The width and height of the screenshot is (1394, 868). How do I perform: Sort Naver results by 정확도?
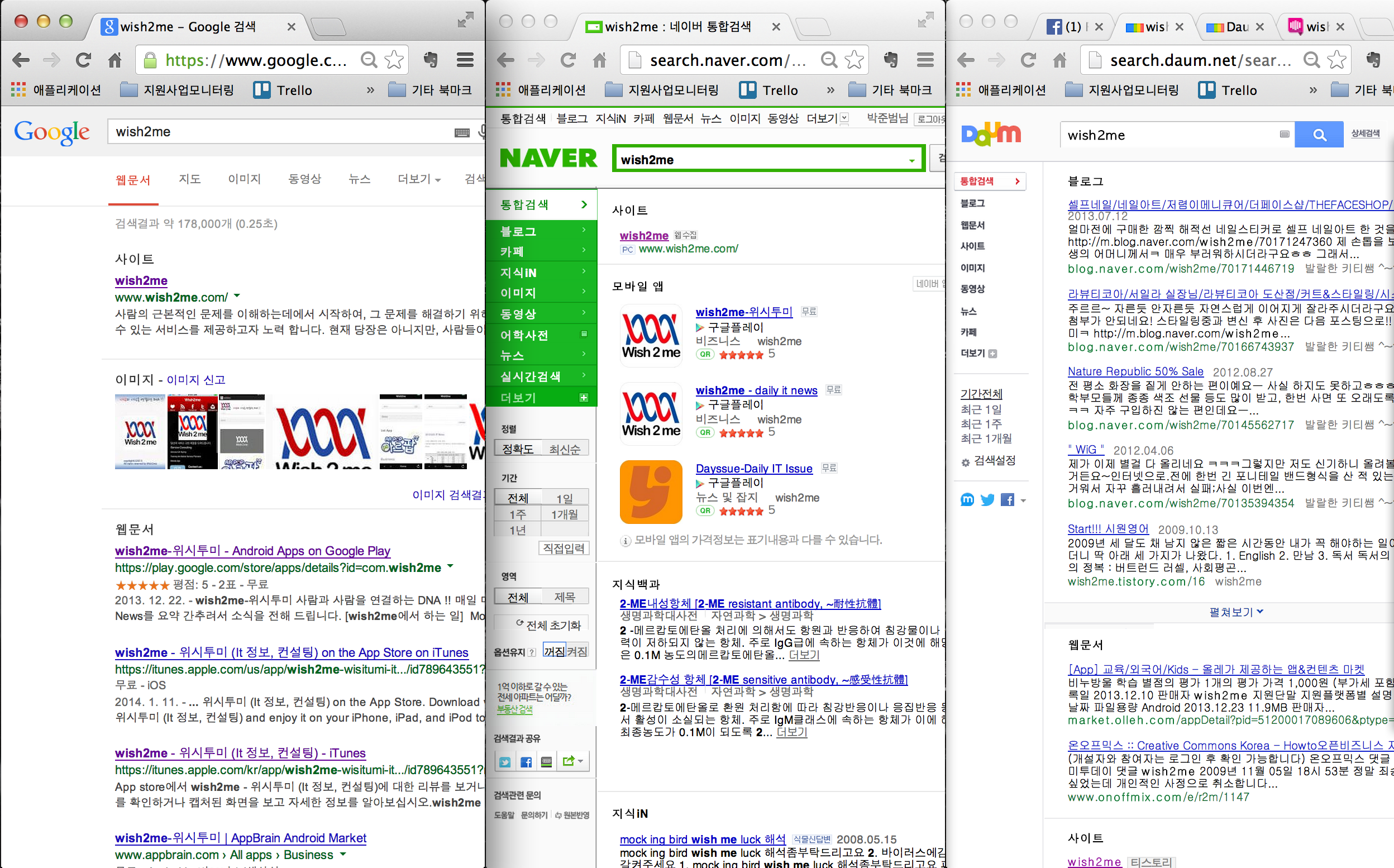pyautogui.click(x=518, y=449)
